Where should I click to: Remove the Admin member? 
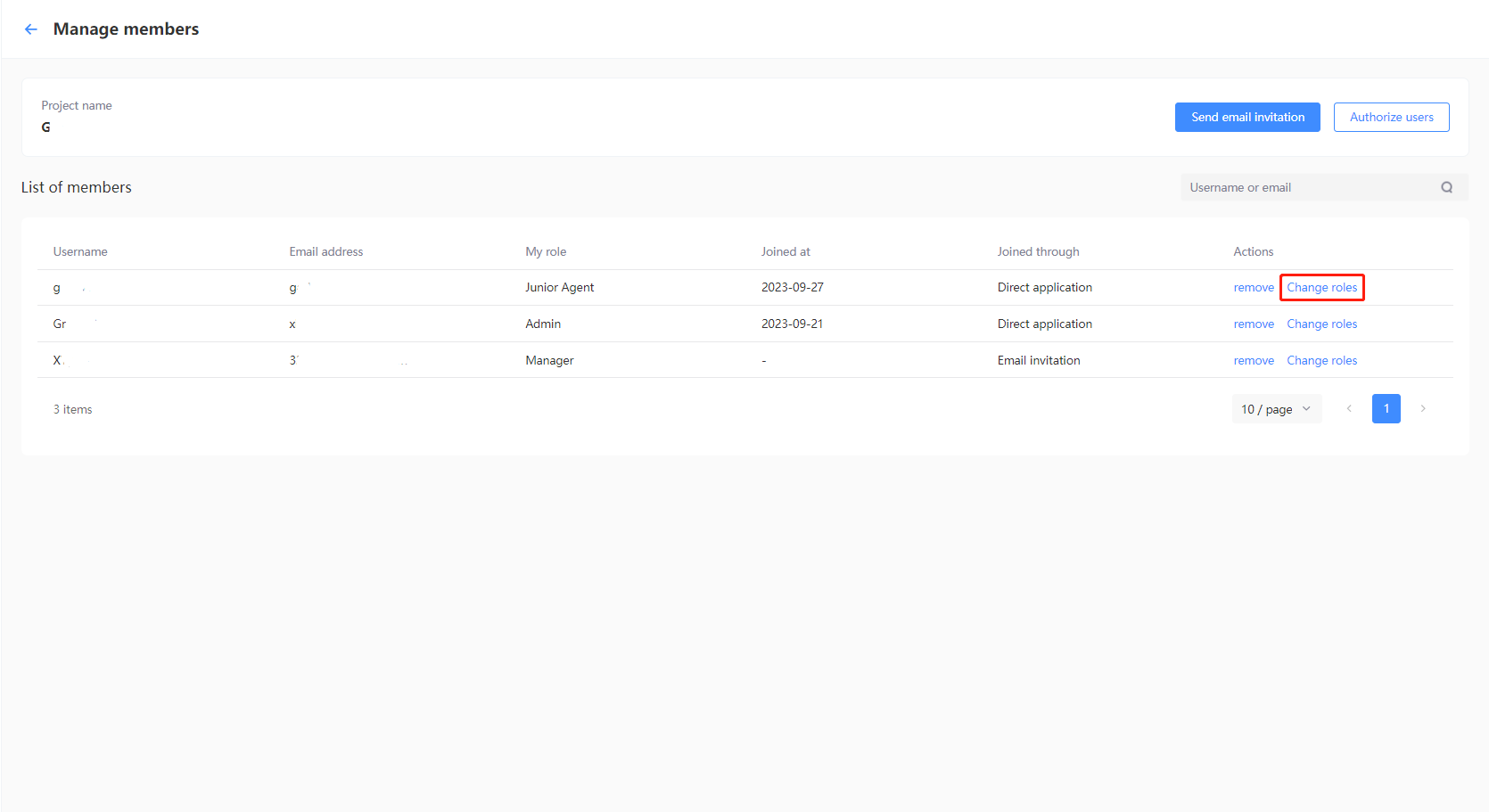[x=1254, y=324]
